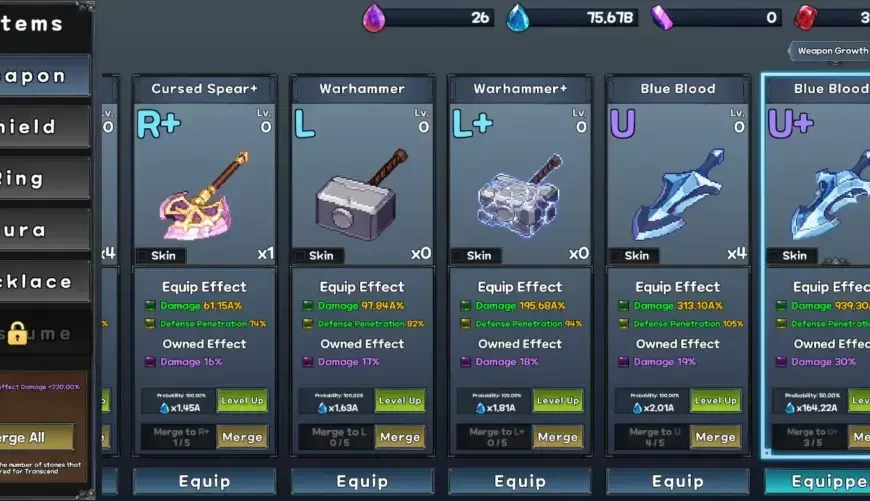Screen dimensions: 870x501
Task: Click the purple droplet currency icon
Action: (374, 18)
